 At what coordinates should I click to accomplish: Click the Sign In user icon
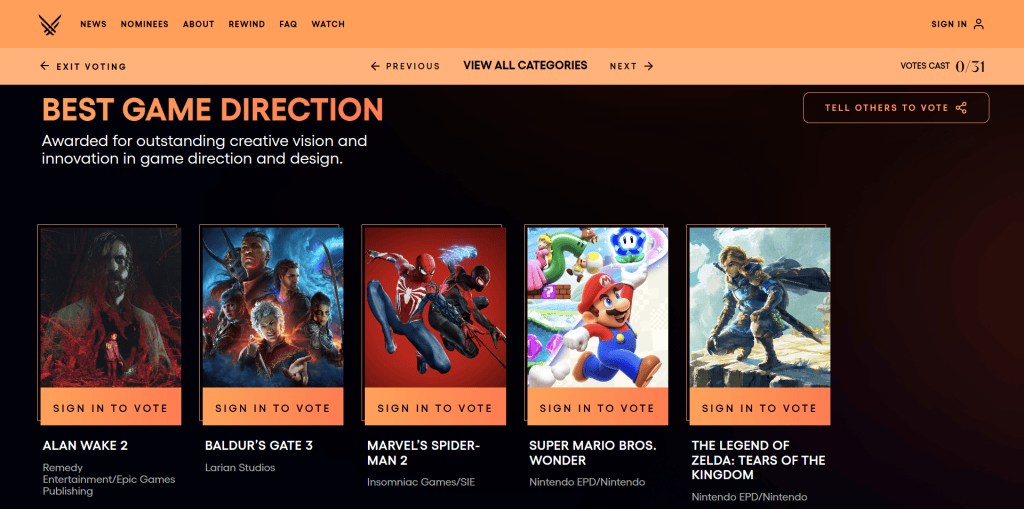coord(979,24)
